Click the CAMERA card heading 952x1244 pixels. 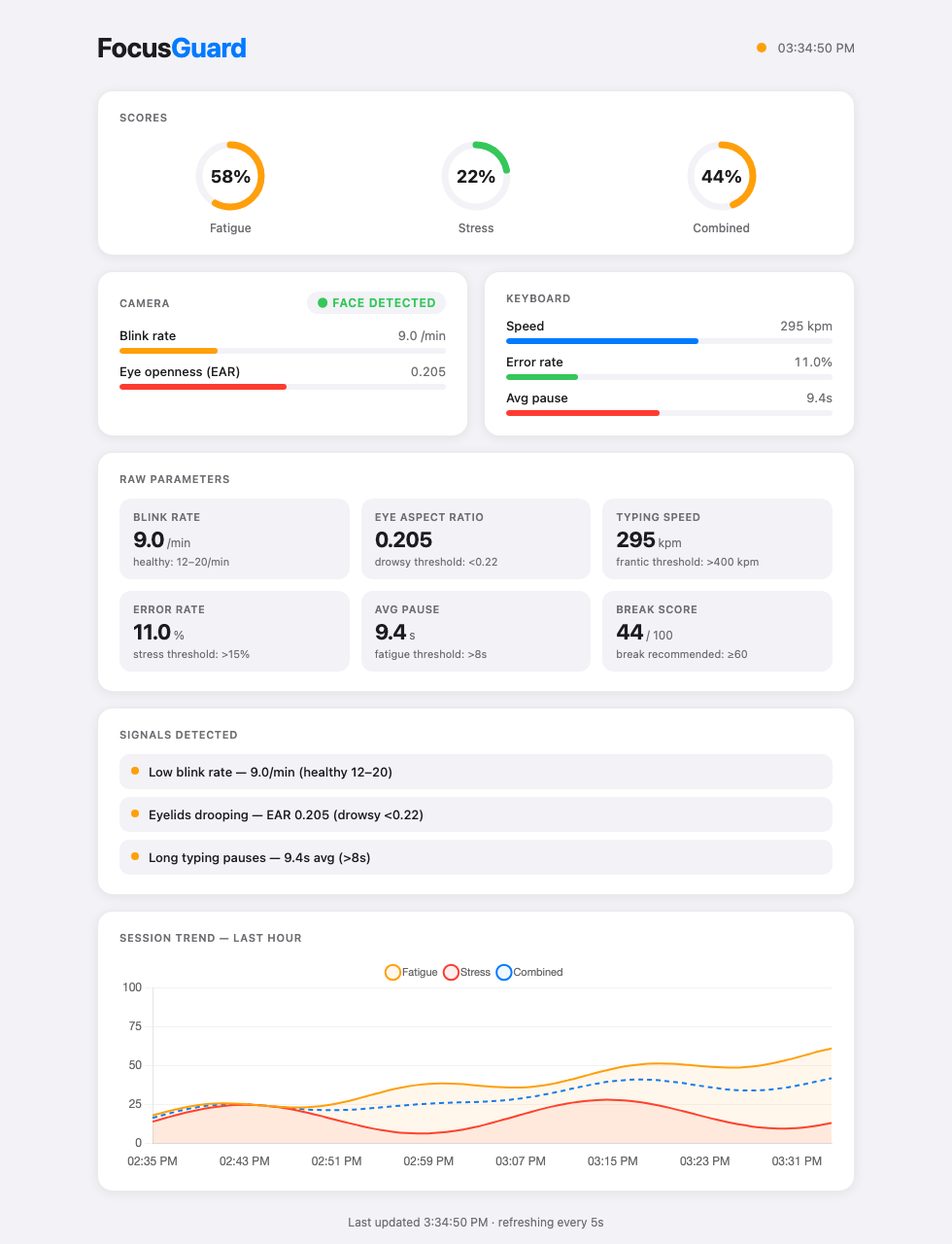[x=145, y=303]
